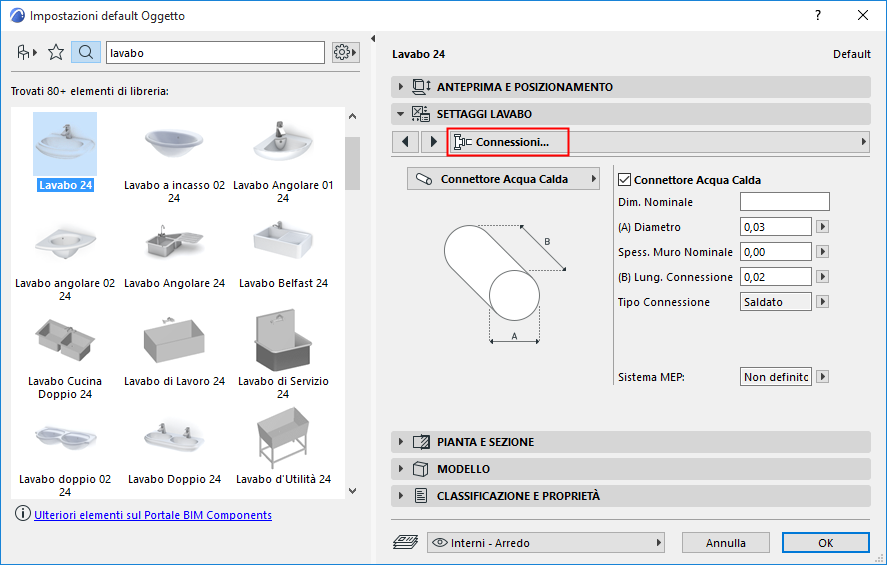Click the connector pipe diagram preview

(x=505, y=284)
